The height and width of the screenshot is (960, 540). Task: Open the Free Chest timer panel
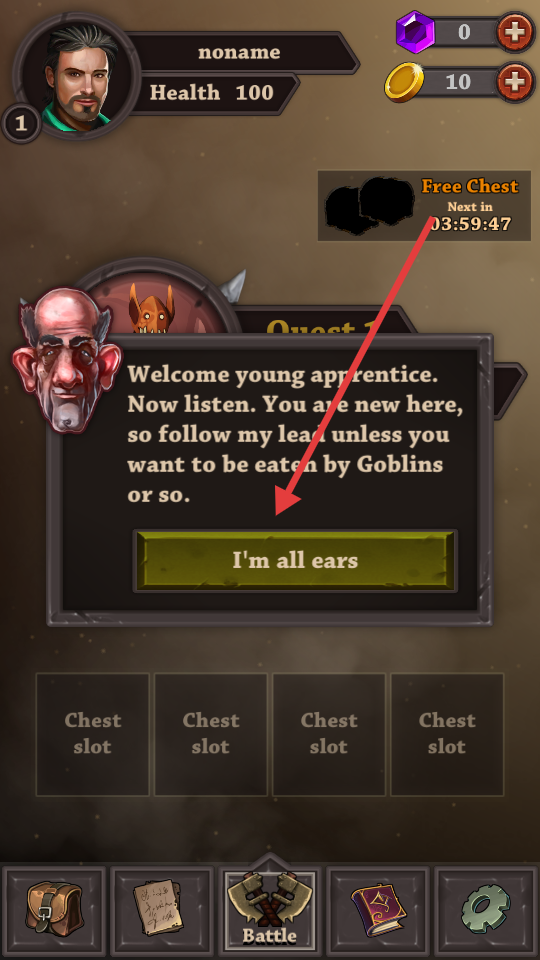click(x=424, y=206)
